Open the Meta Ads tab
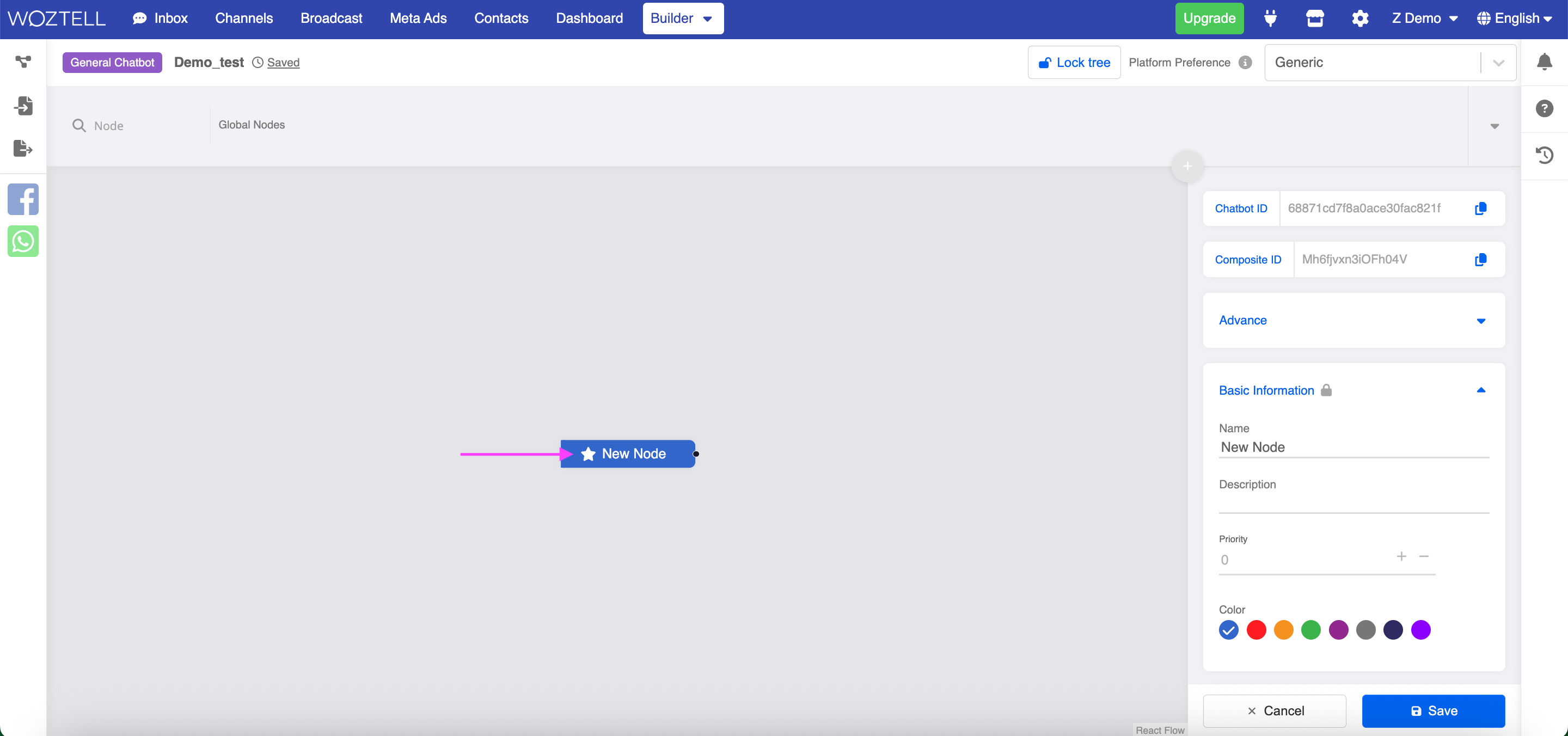 [x=418, y=19]
